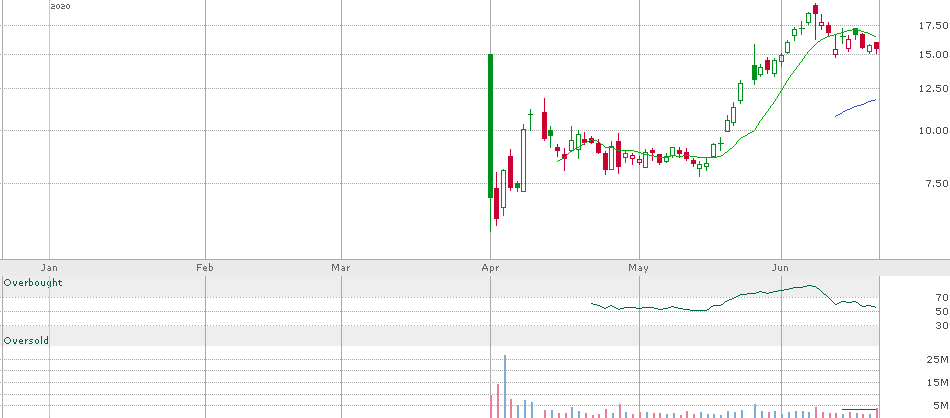Click the tall solid green April 1 candlestick
Screen dimensions: 950x418
pyautogui.click(x=490, y=126)
